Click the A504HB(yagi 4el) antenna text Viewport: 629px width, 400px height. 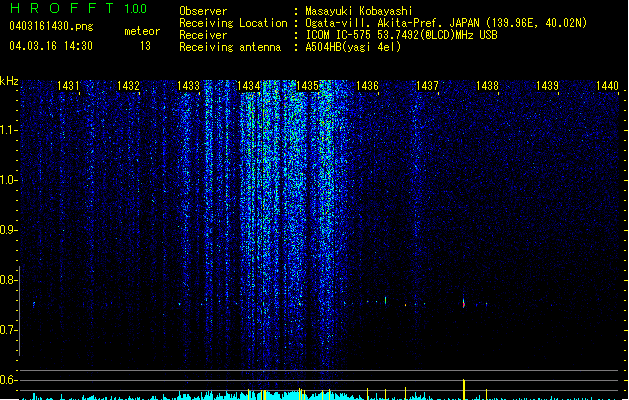(353, 47)
